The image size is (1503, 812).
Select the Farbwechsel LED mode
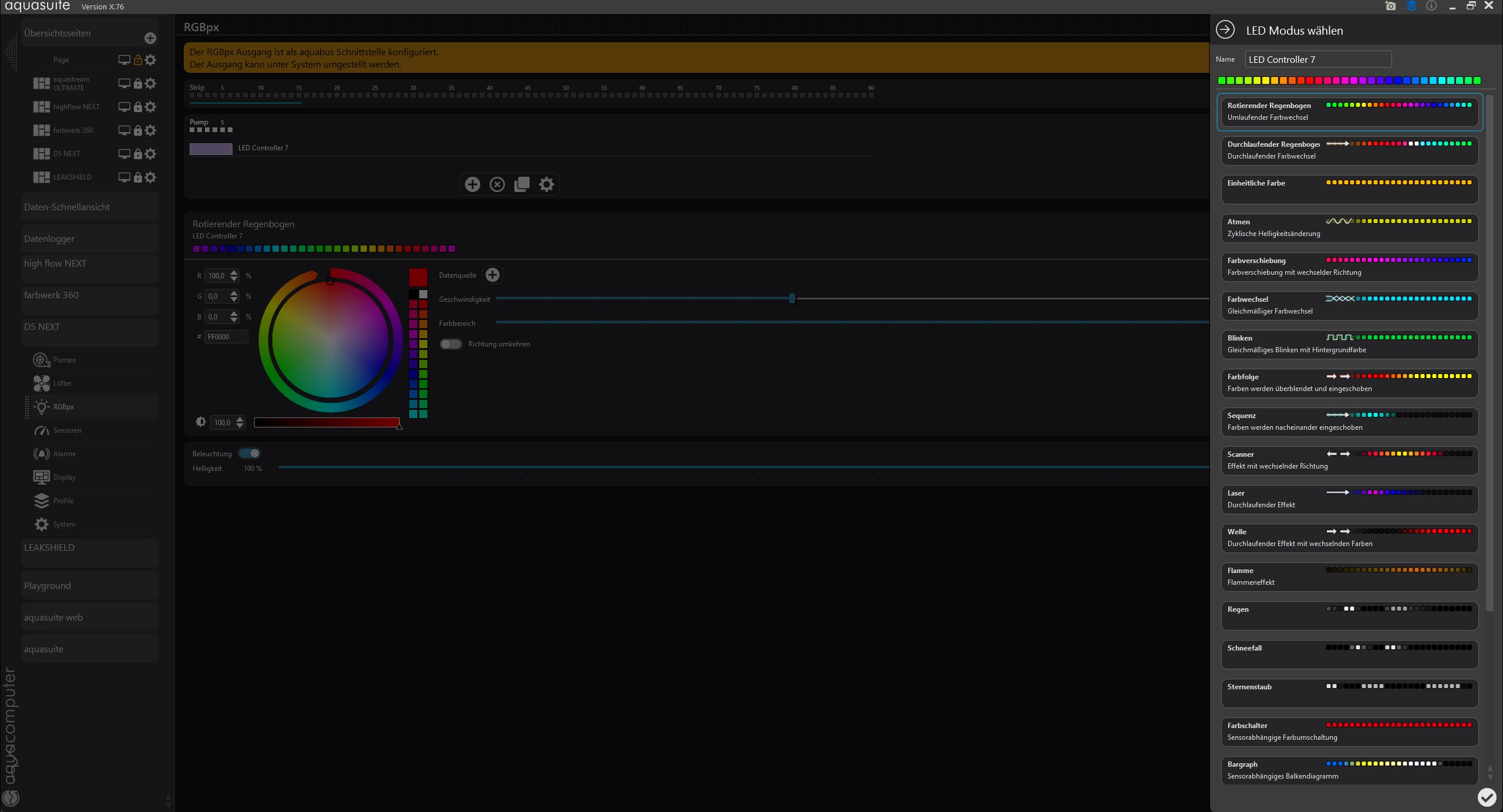(x=1349, y=305)
